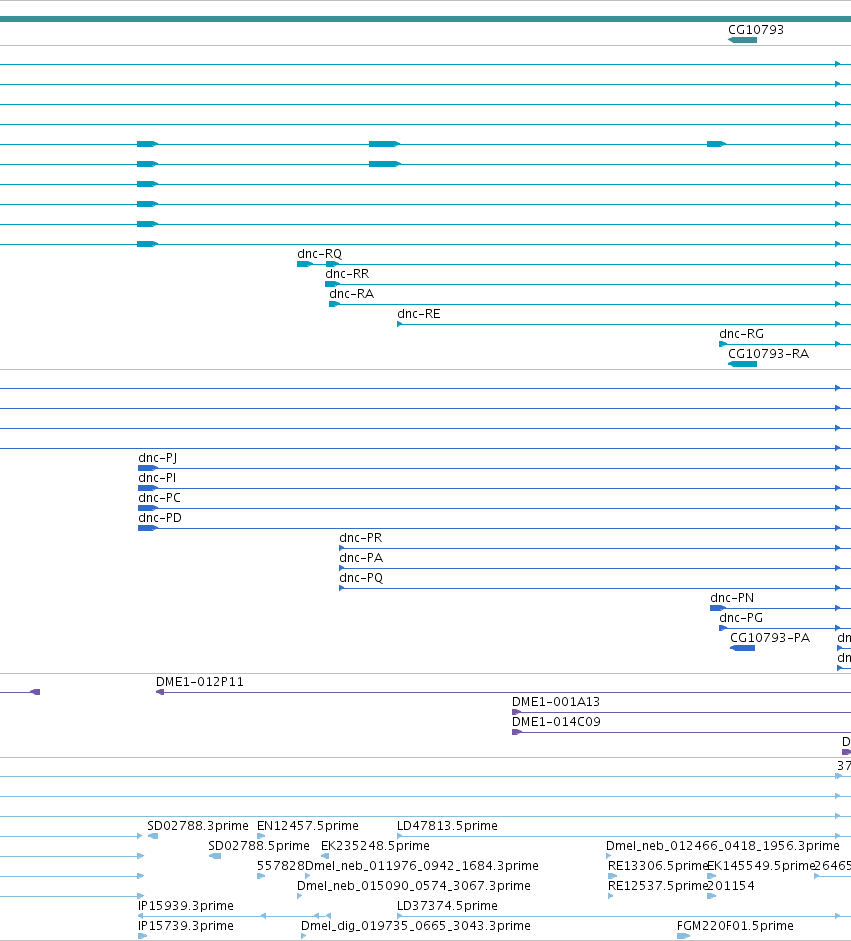Image resolution: width=851 pixels, height=941 pixels.
Task: Select the EK235248.5prime EST label
Action: point(375,846)
